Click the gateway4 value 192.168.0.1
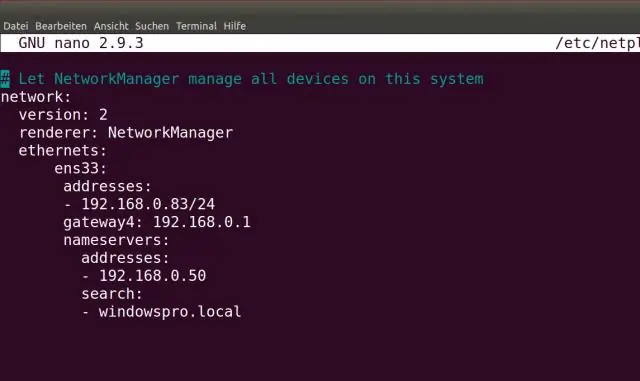The width and height of the screenshot is (640, 381). tap(202, 222)
